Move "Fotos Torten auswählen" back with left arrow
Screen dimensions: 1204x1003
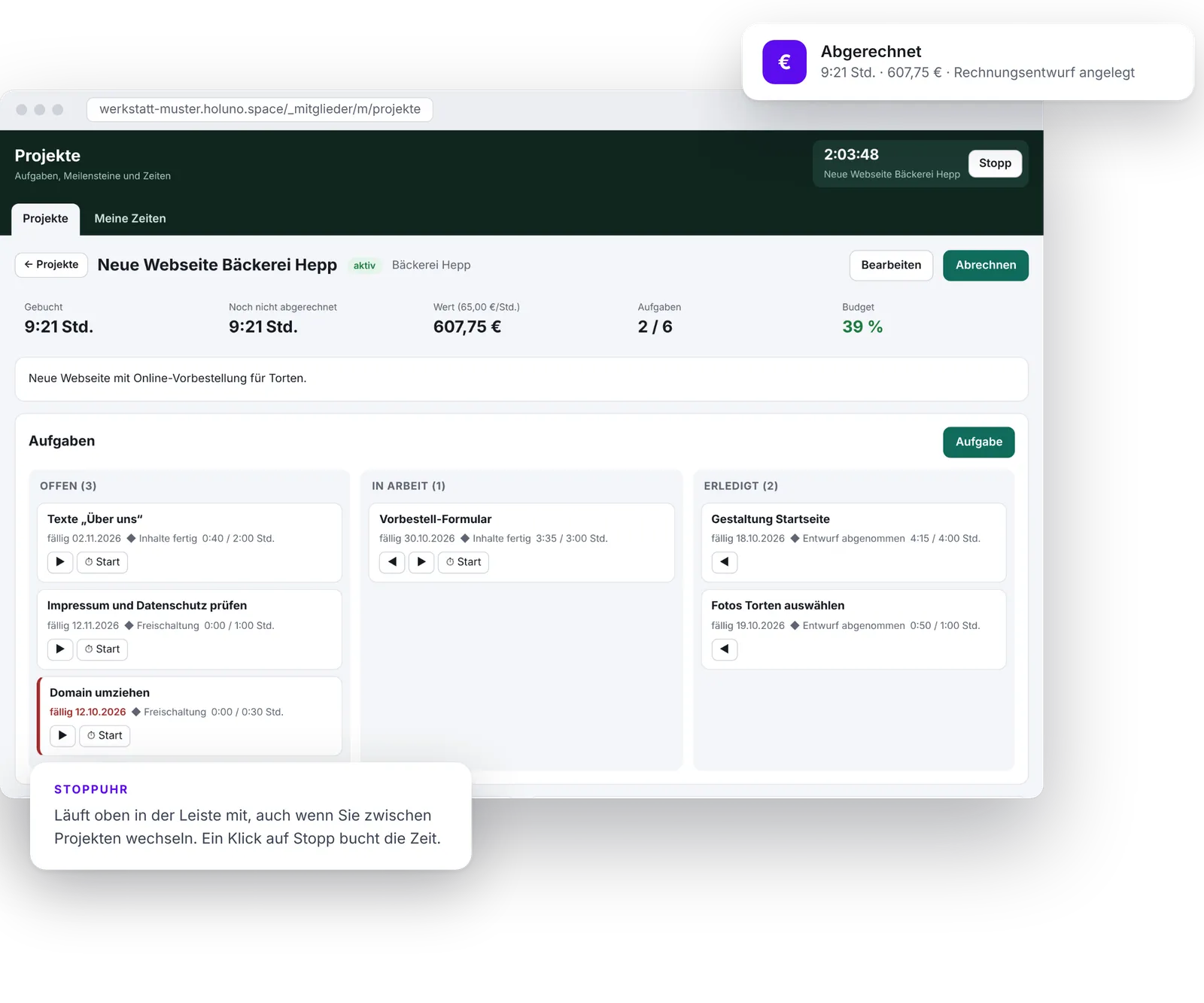click(725, 649)
